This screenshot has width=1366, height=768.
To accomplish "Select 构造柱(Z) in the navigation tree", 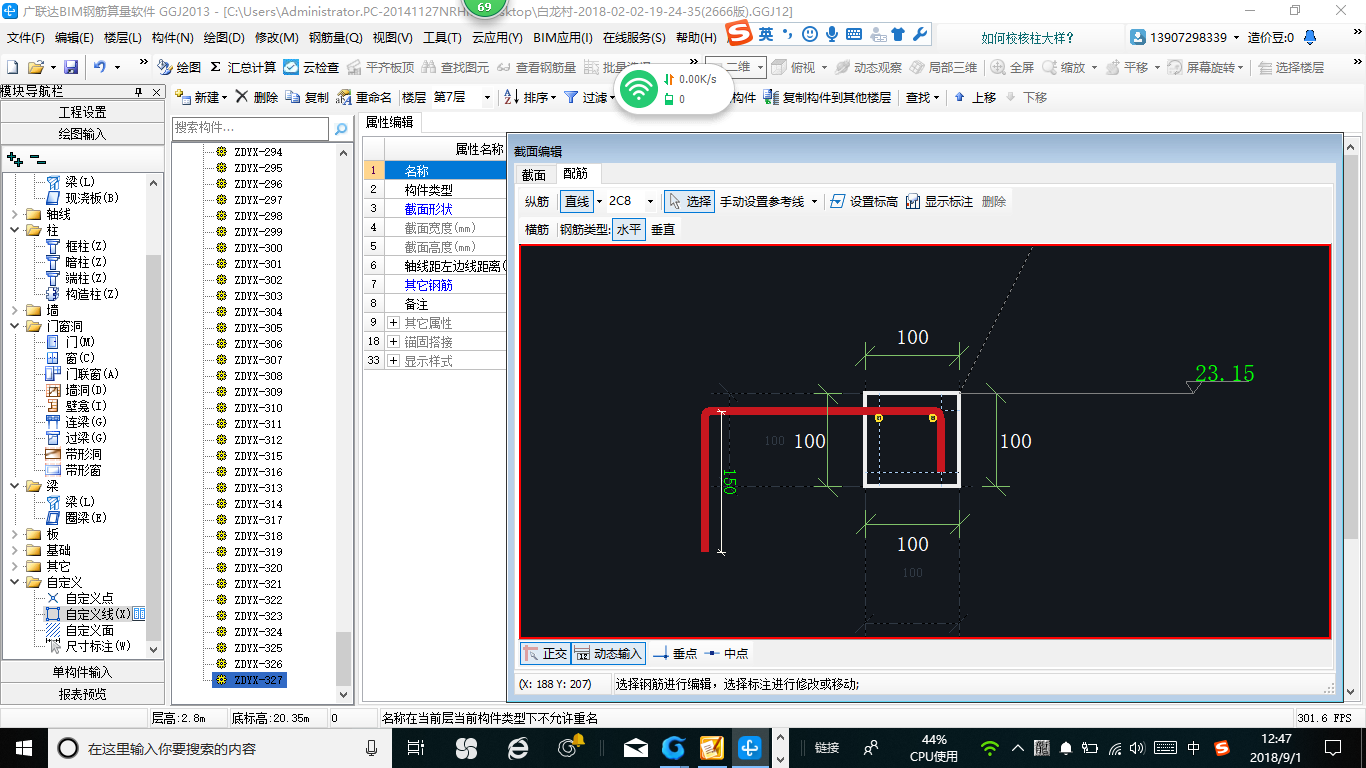I will 92,294.
